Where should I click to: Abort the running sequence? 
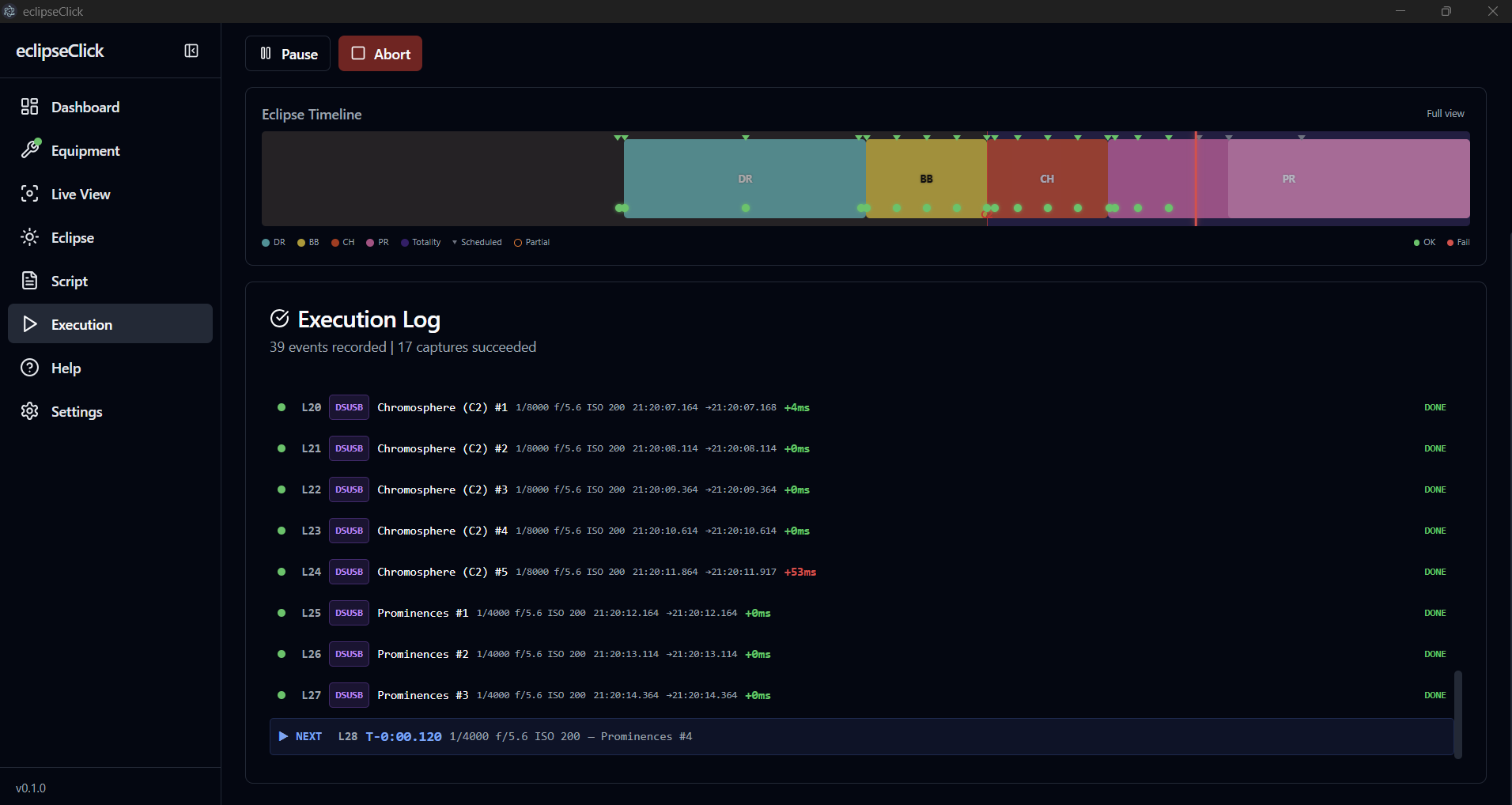tap(380, 53)
